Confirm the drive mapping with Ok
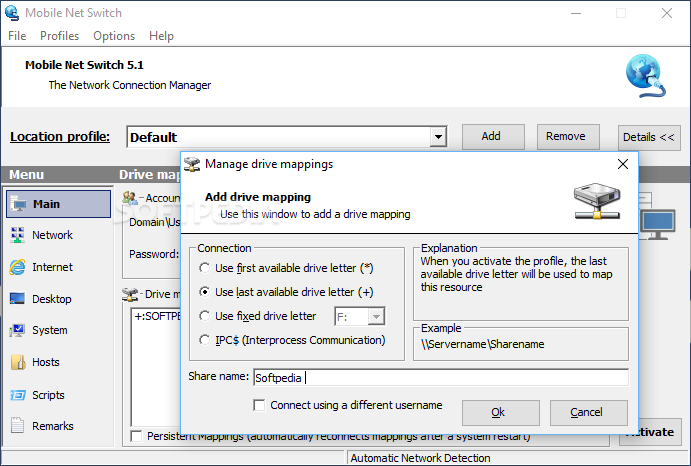691x466 pixels. tap(498, 412)
